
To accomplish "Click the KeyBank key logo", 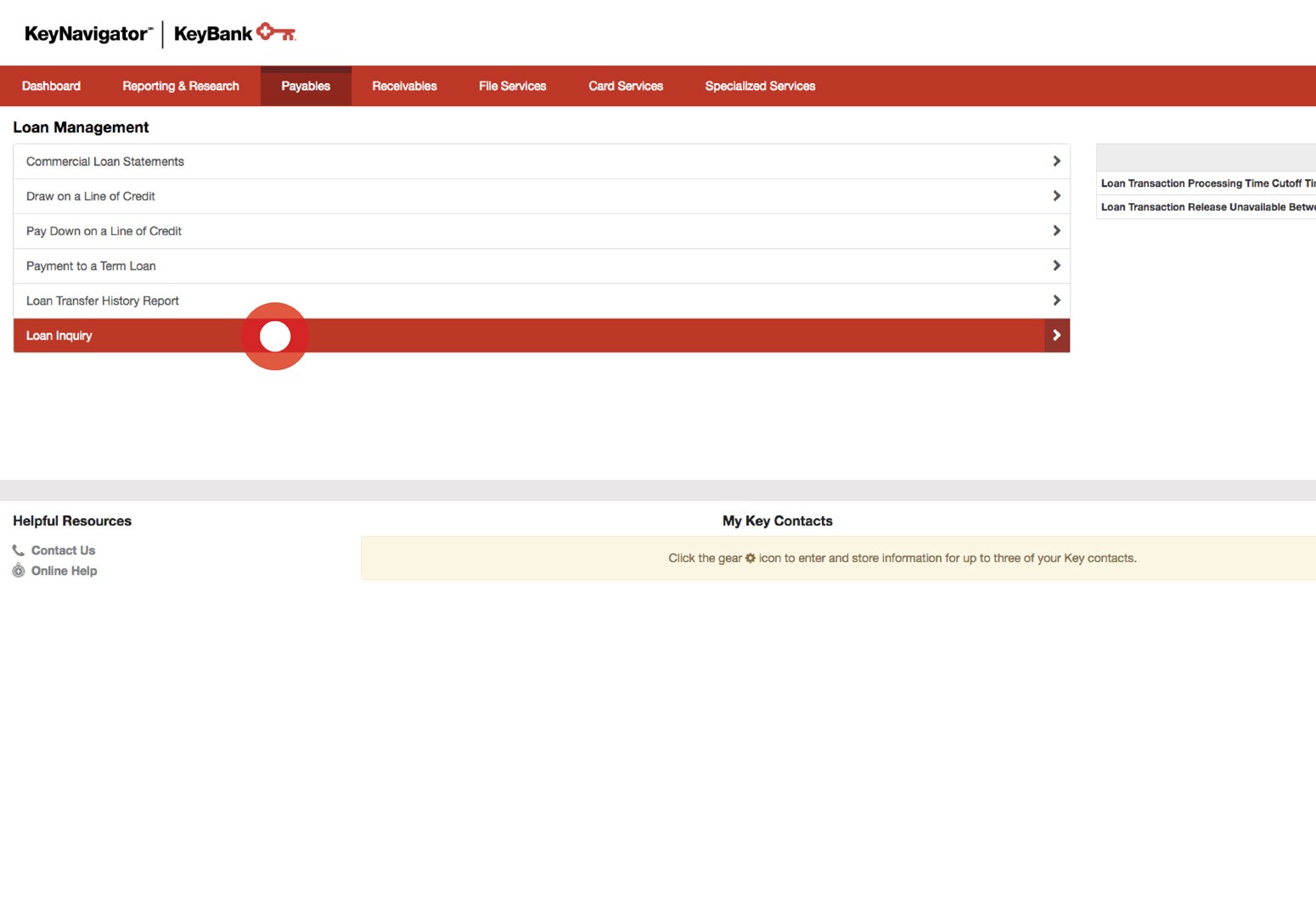I will click(x=278, y=31).
